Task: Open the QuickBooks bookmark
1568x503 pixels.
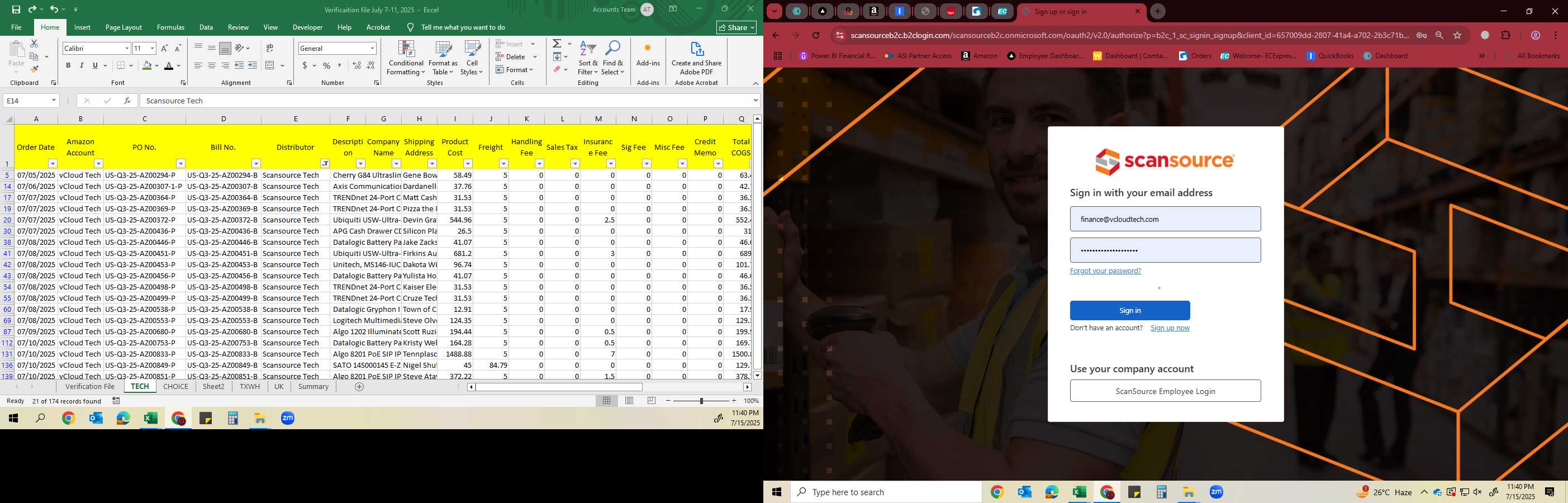Action: pos(1331,55)
